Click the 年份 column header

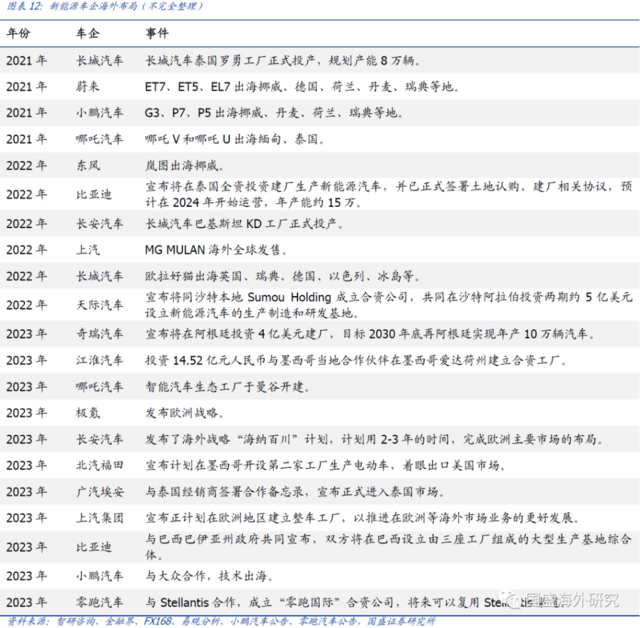[x=18, y=33]
